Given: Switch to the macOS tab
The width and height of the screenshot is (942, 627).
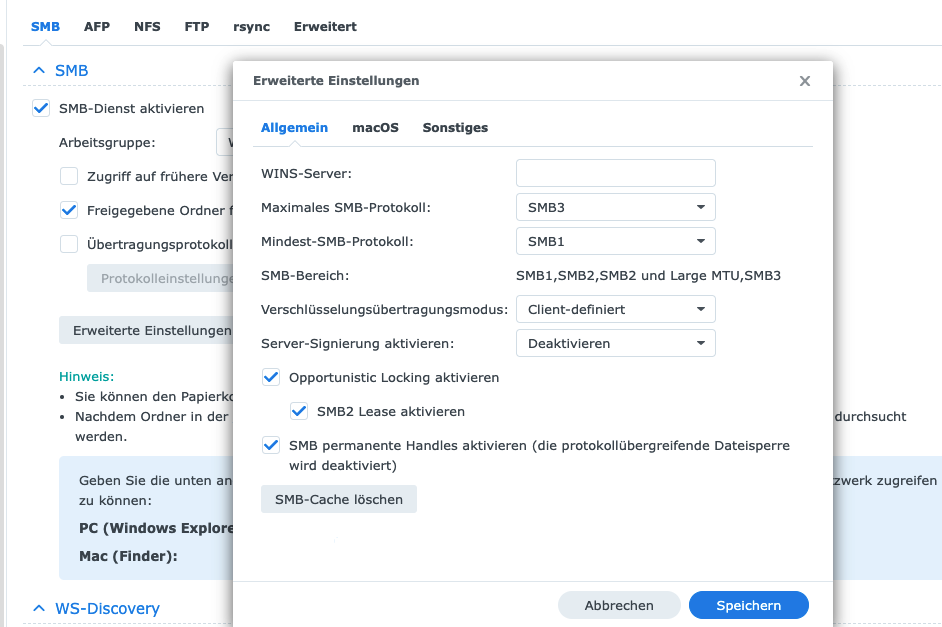Looking at the screenshot, I should (x=375, y=128).
